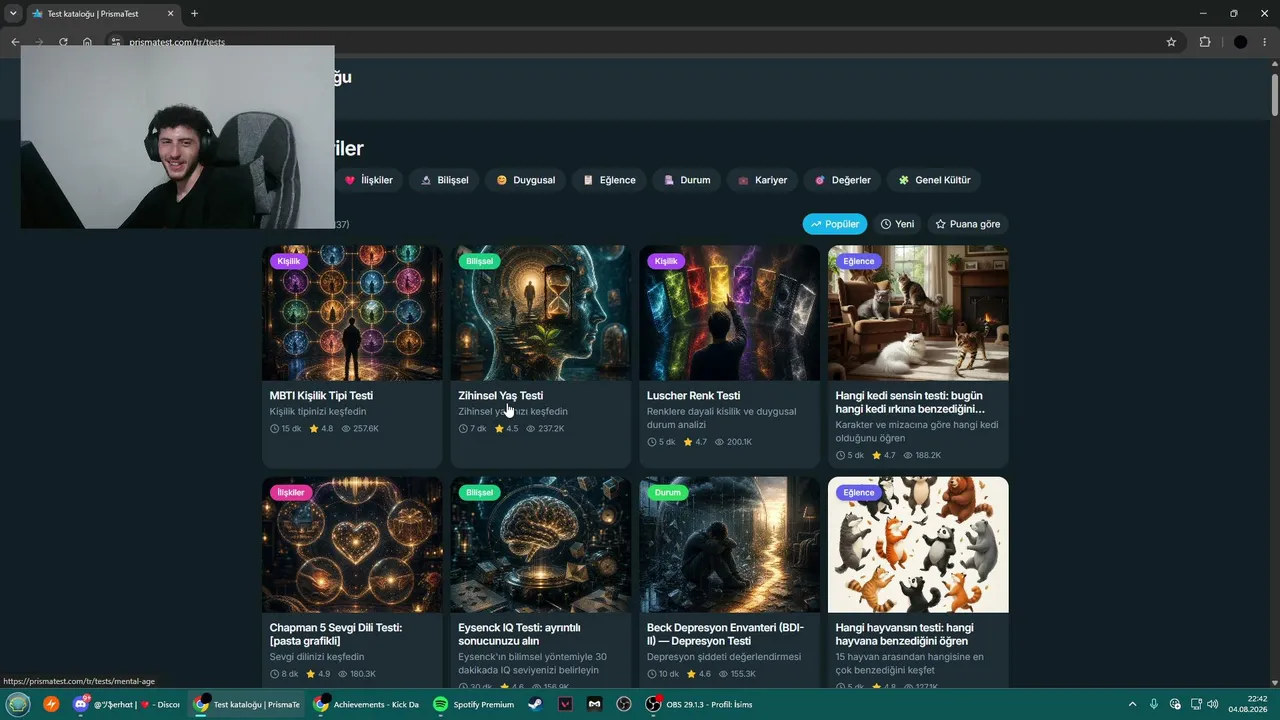1280x720 pixels.
Task: Open a new browser tab
Action: pos(194,14)
